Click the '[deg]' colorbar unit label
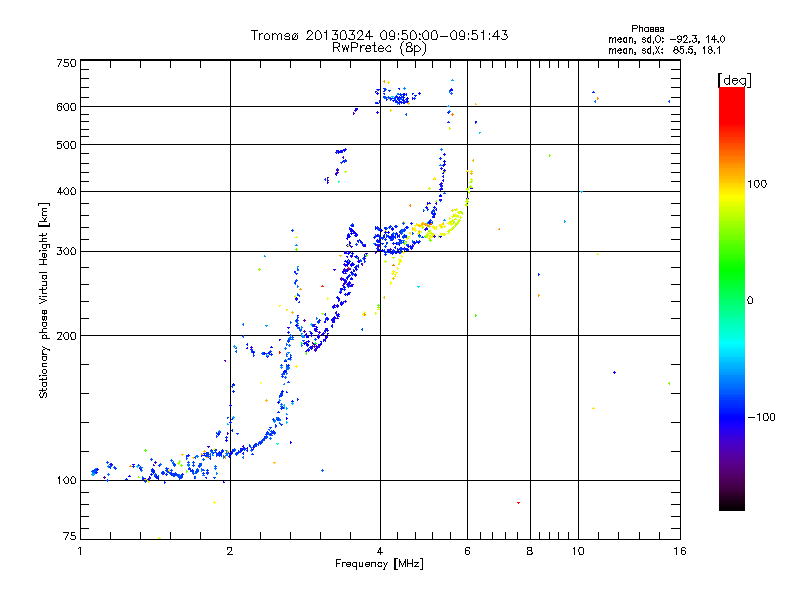Image resolution: width=800 pixels, height=600 pixels. click(734, 80)
